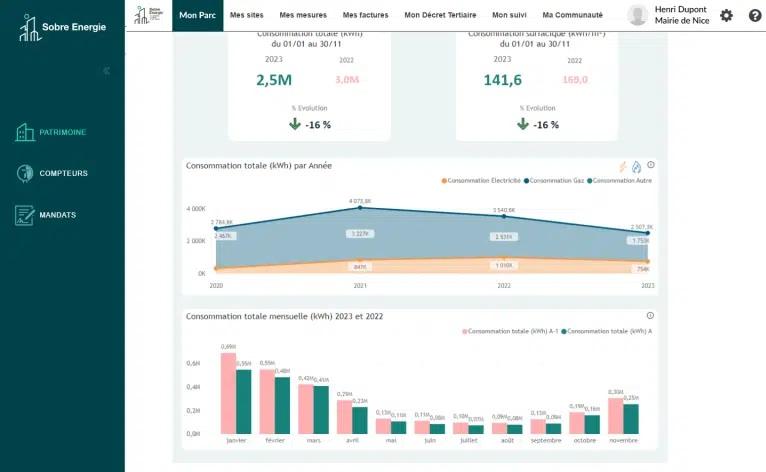Open info icon on yearly consumption chart

(x=651, y=165)
